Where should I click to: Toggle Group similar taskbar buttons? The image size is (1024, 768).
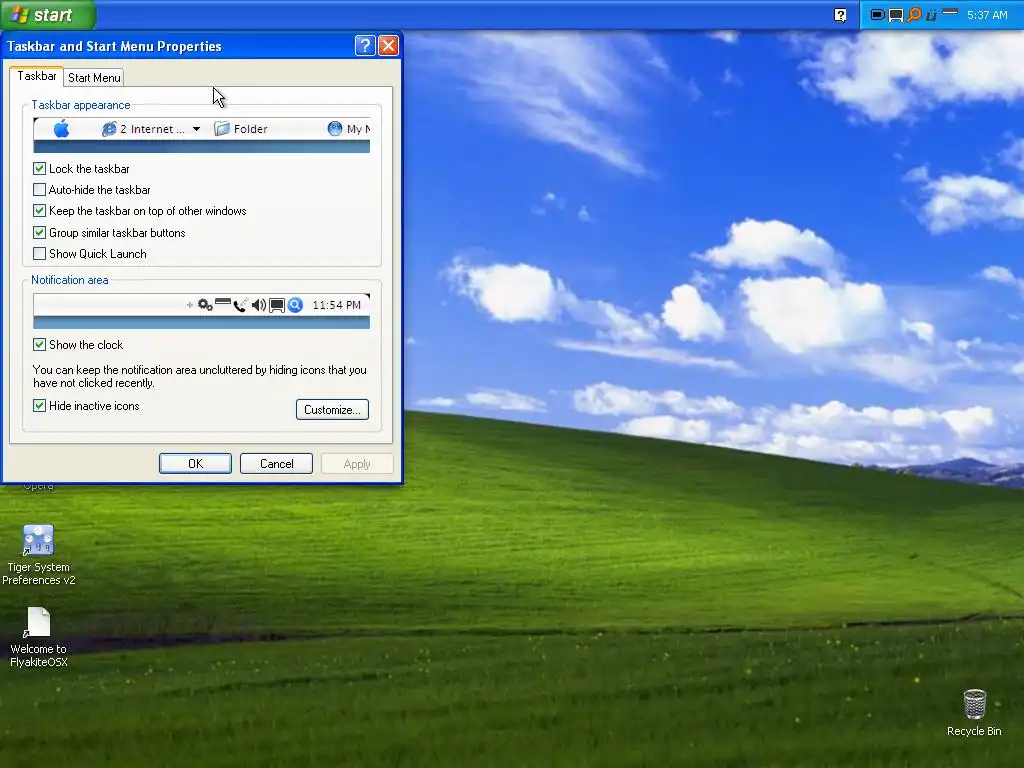[x=39, y=232]
